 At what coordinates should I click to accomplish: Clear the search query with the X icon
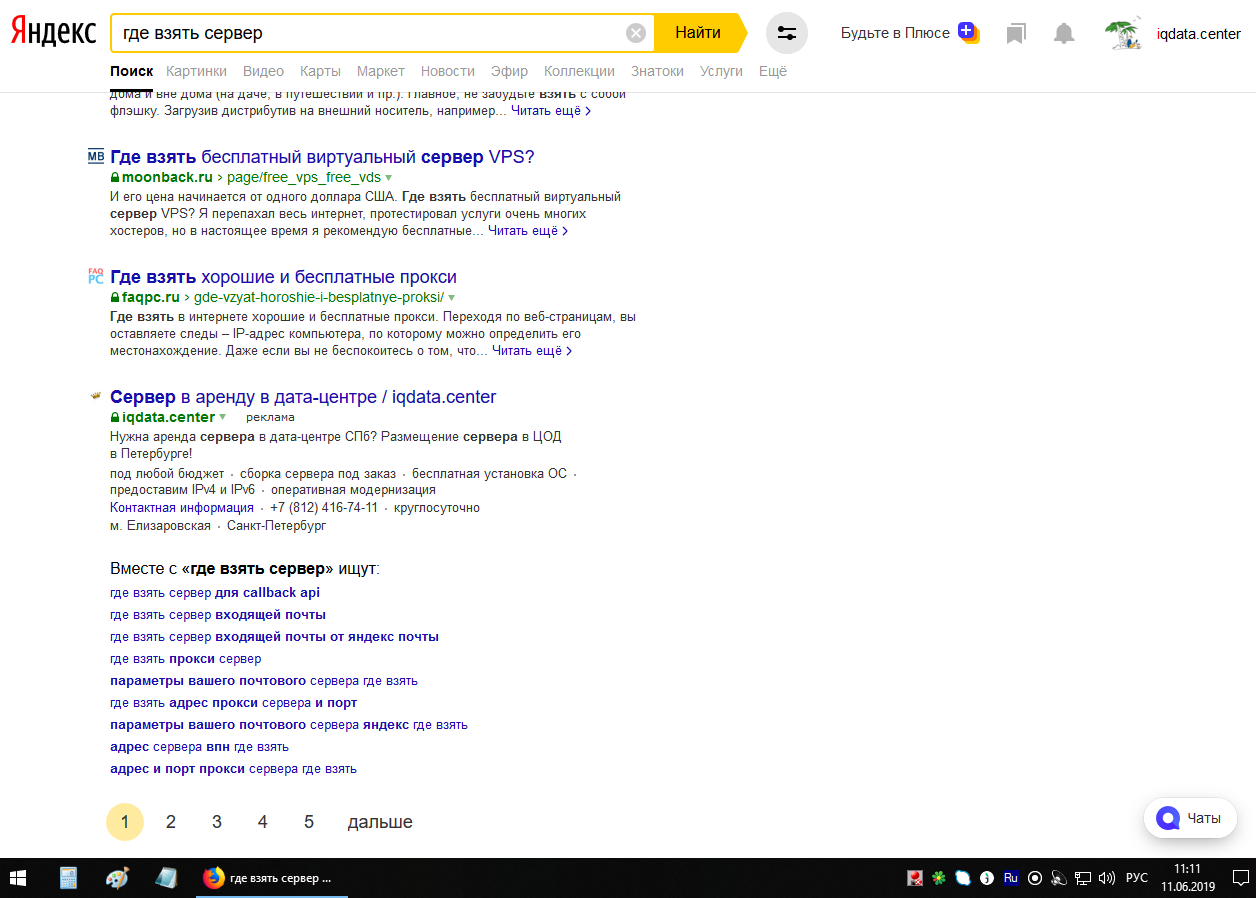[636, 33]
